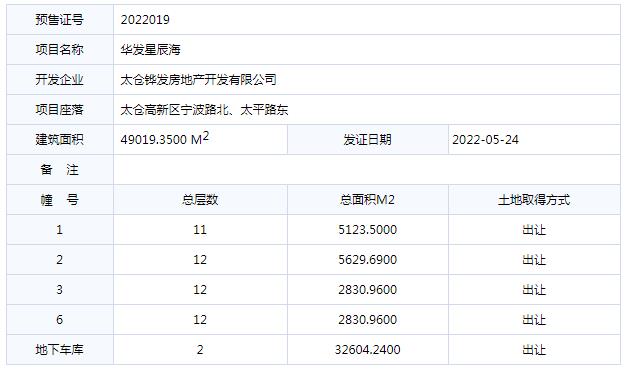Click 出让 in building 2 row

534,260
